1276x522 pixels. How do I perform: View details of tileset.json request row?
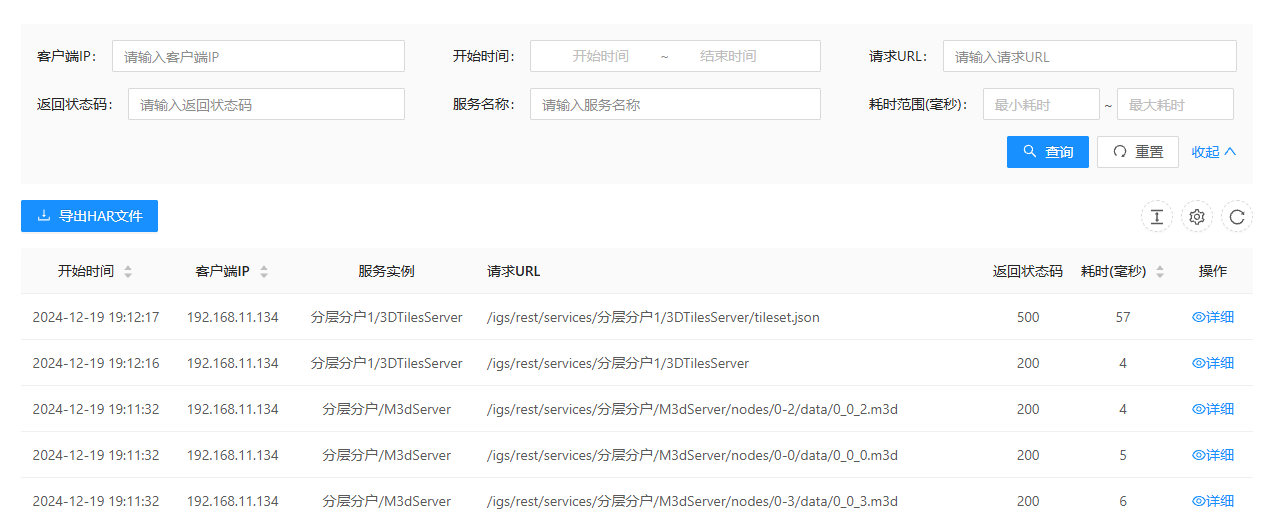pos(1213,317)
